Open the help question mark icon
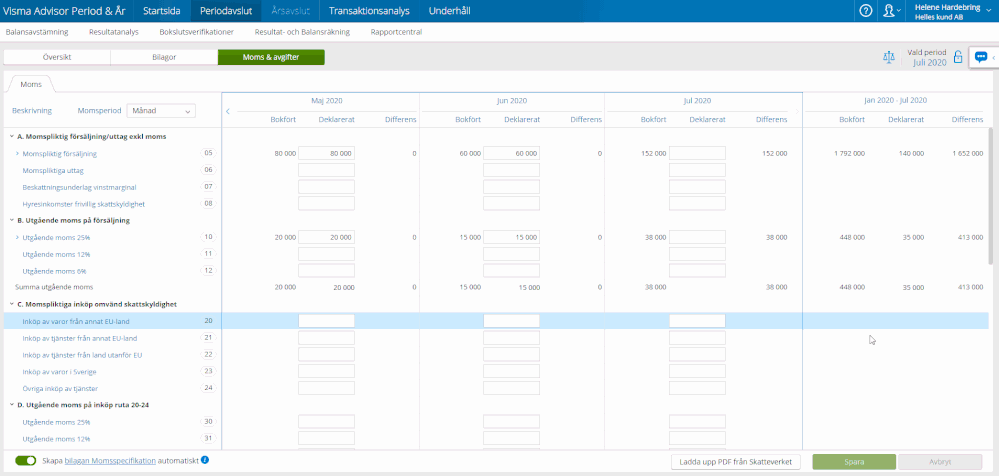 pyautogui.click(x=866, y=10)
